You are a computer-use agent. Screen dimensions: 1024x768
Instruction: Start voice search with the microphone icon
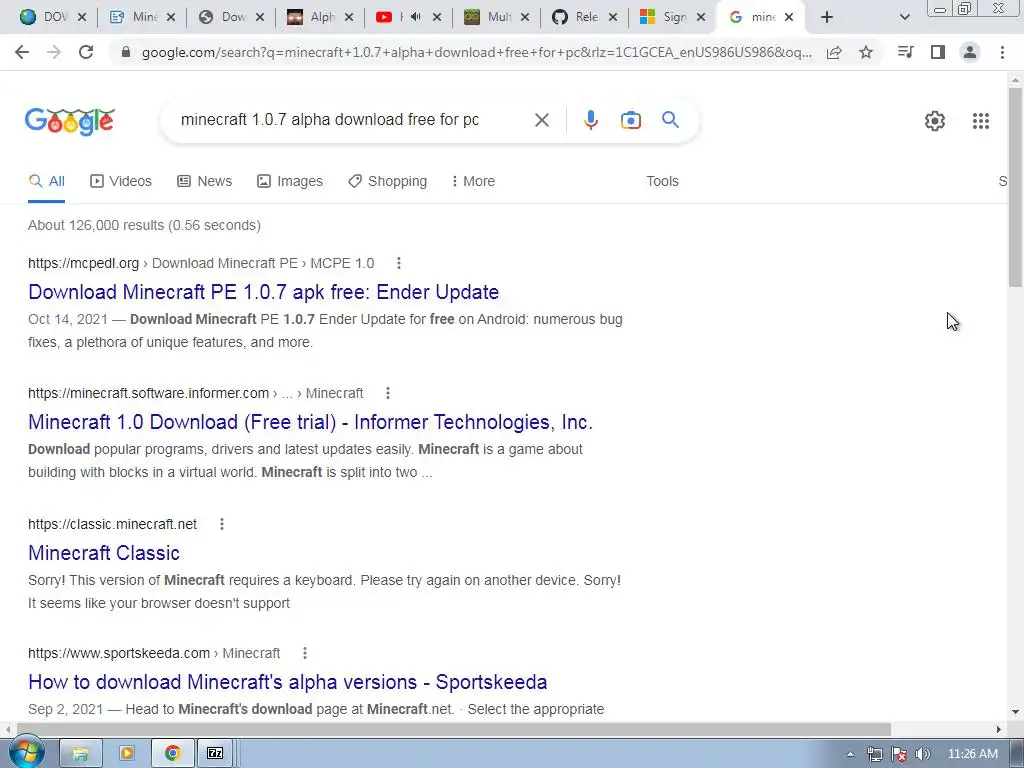tap(590, 120)
